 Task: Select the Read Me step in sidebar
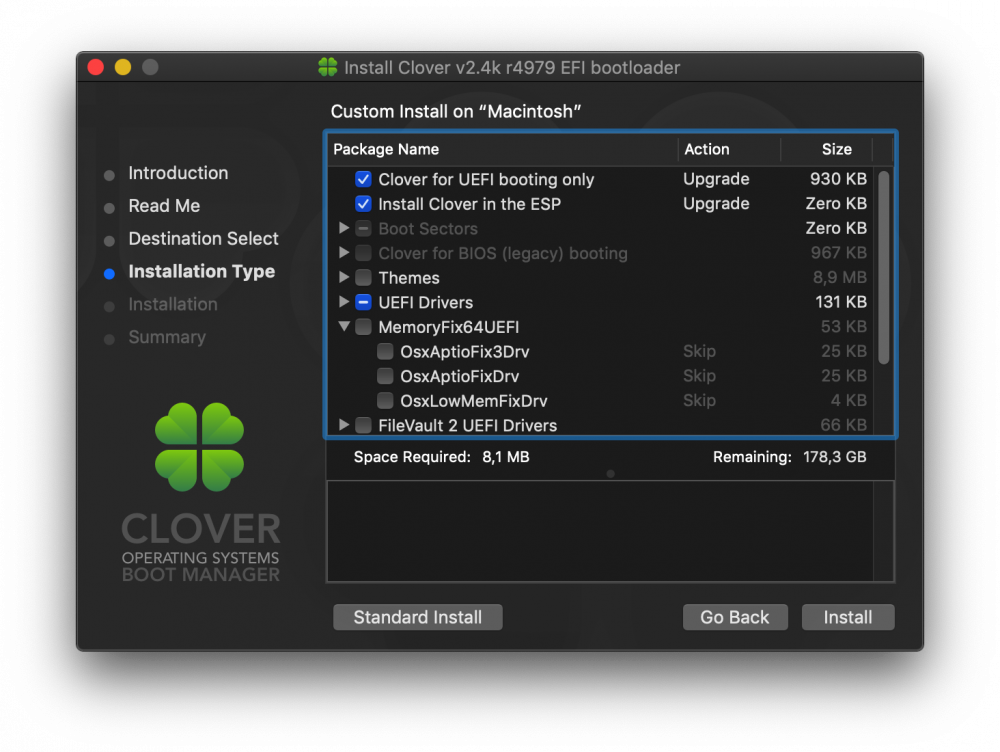164,206
